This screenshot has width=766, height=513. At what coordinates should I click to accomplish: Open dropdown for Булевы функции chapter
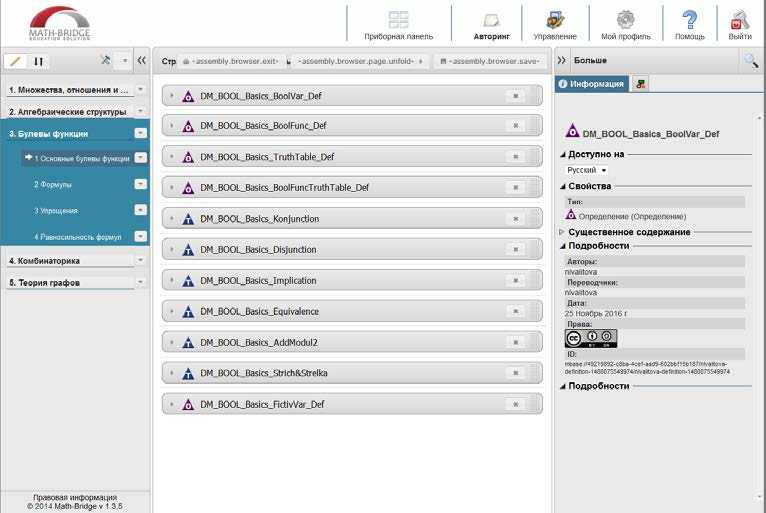coord(141,133)
